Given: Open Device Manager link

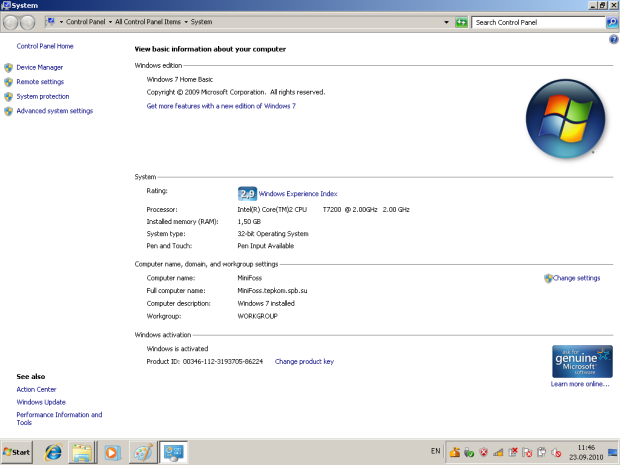Looking at the screenshot, I should click(40, 68).
